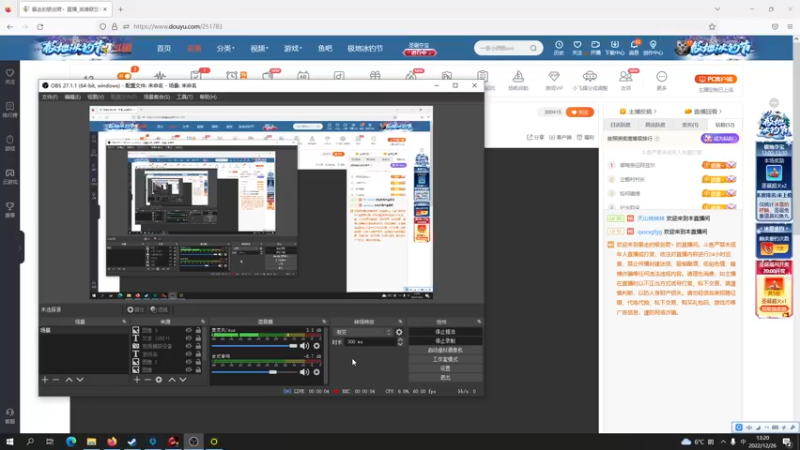Click 停止推流 in OBS controls

[445, 332]
